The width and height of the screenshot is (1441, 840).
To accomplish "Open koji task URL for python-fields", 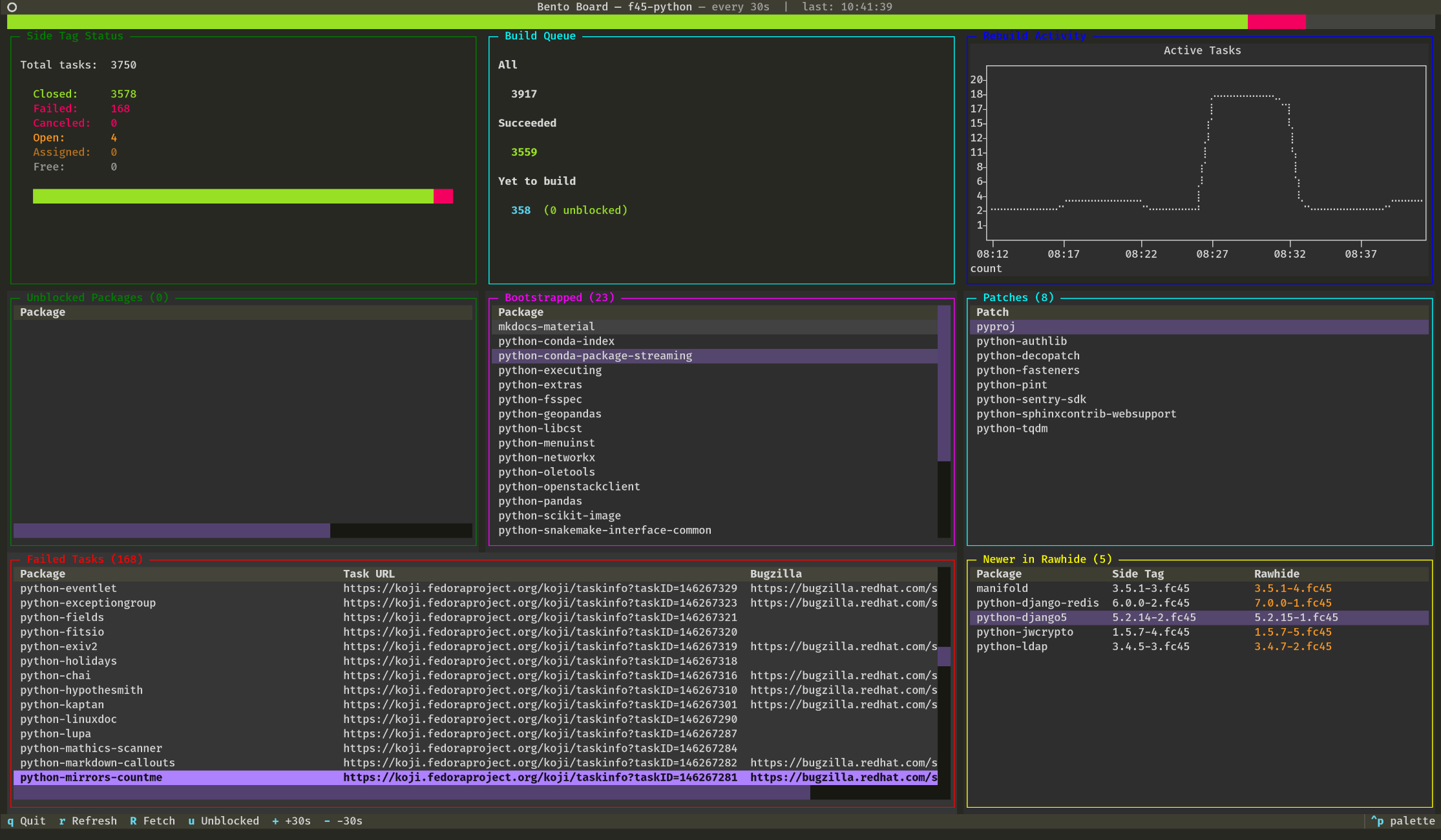I will point(540,618).
